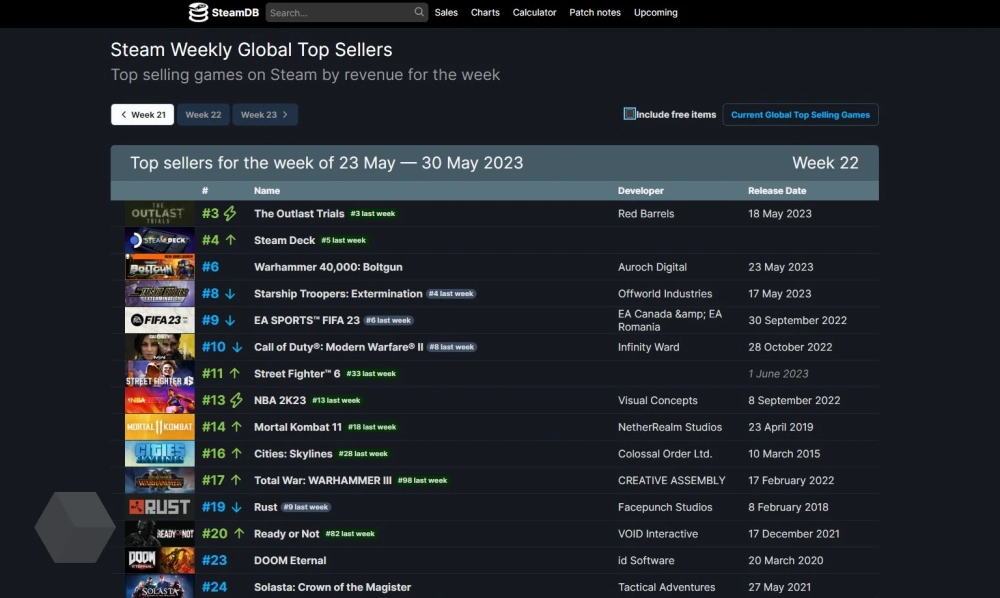The image size is (1000, 598).
Task: Sort by the Release Date column header
Action: tap(776, 190)
